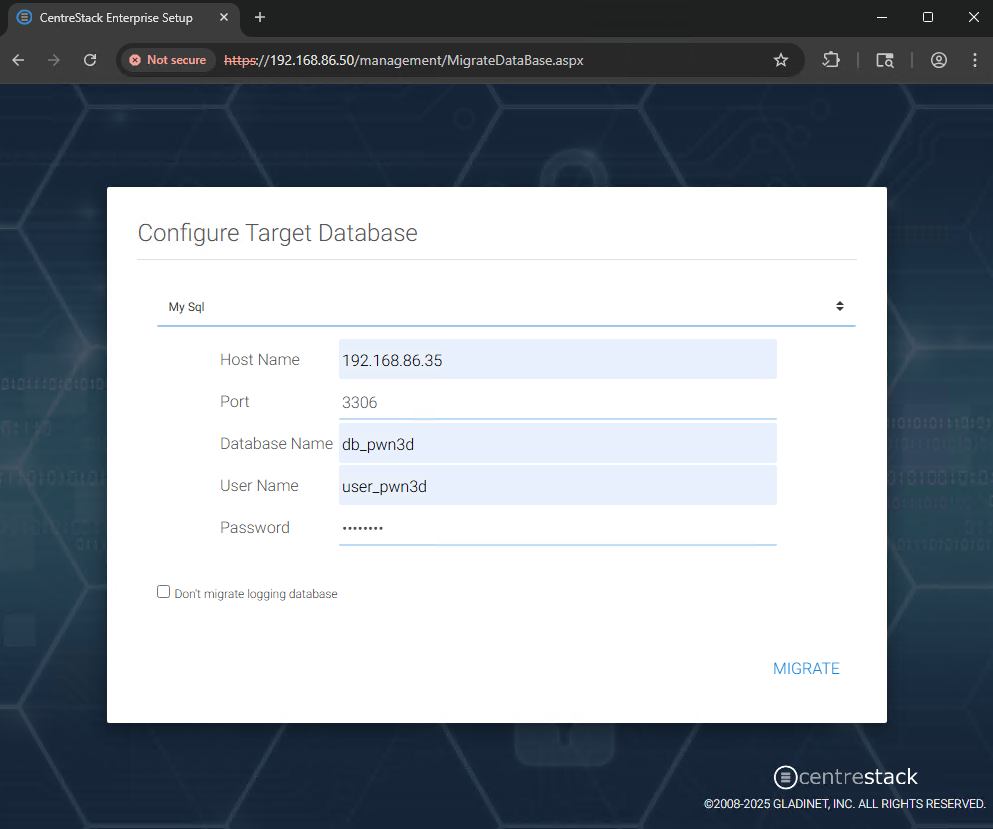Image resolution: width=993 pixels, height=829 pixels.
Task: Expand the My Sql database type dropdown
Action: [x=506, y=307]
